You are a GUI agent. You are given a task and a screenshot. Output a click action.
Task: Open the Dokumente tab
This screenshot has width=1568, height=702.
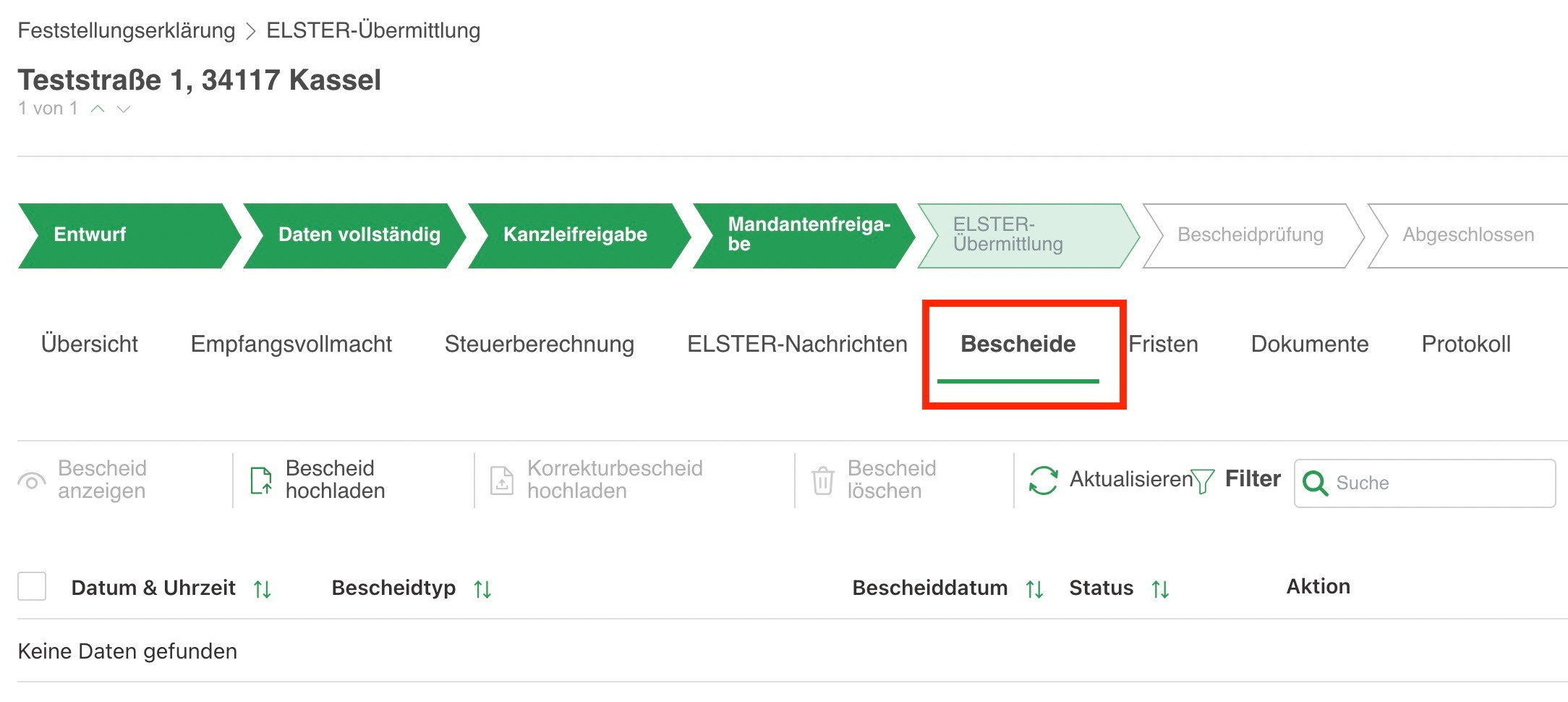pos(1310,344)
